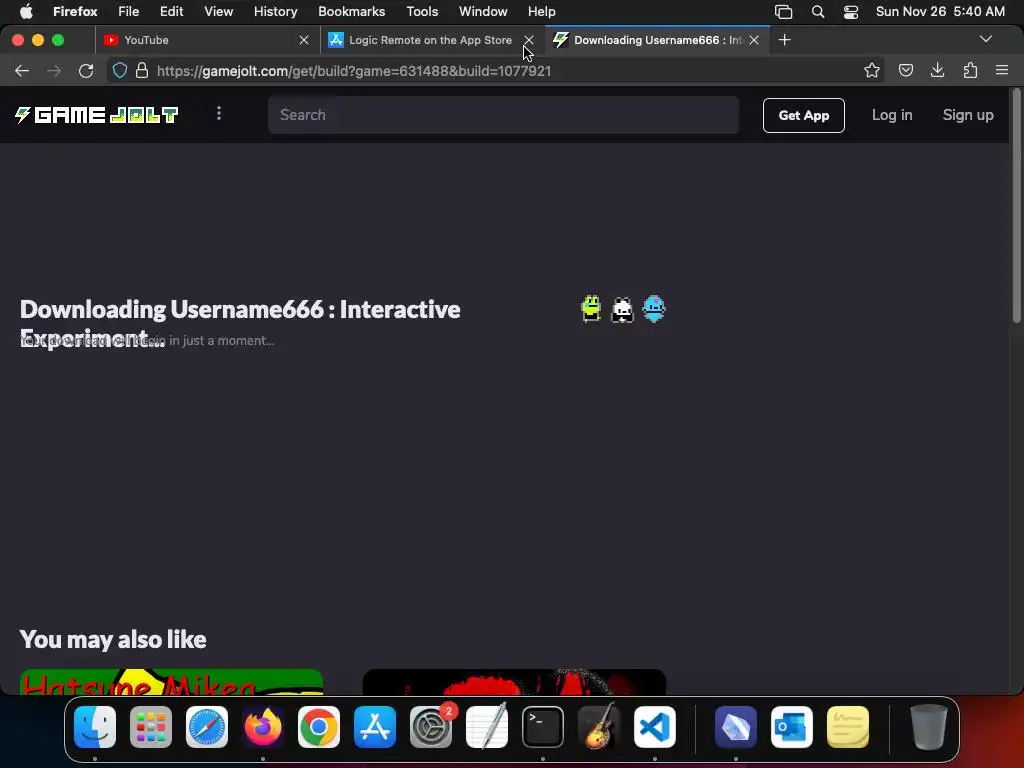Open the Sign up link
The height and width of the screenshot is (768, 1024).
(968, 115)
